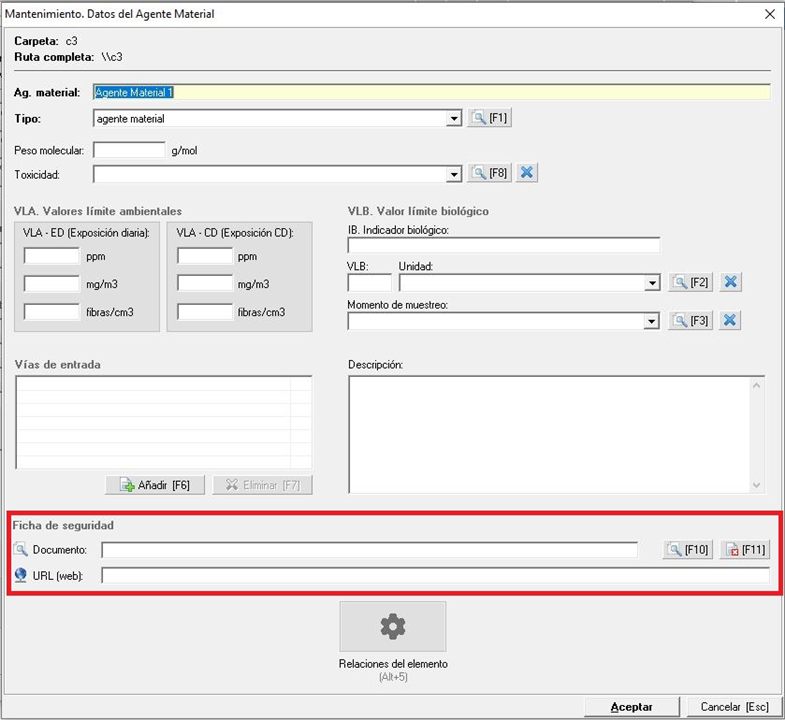Click the Tipo search [F1] button
The height and width of the screenshot is (720, 785).
pos(490,119)
